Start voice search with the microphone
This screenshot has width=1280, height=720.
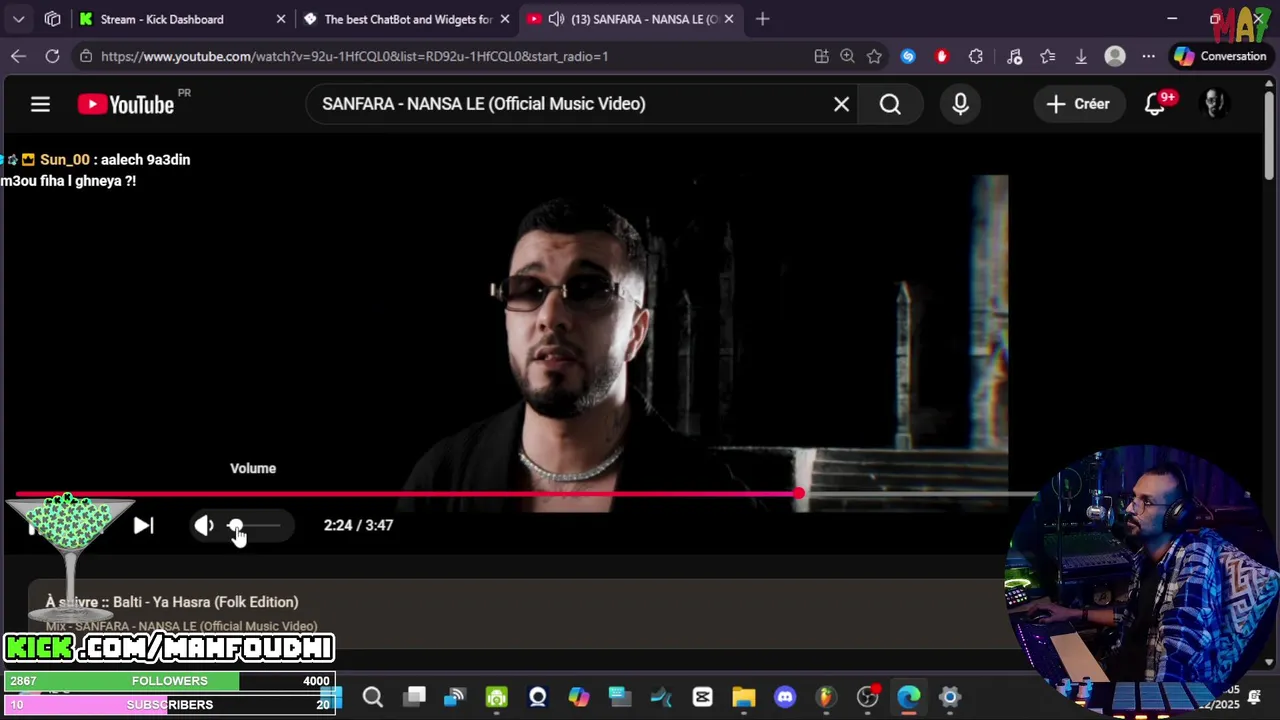[x=960, y=104]
